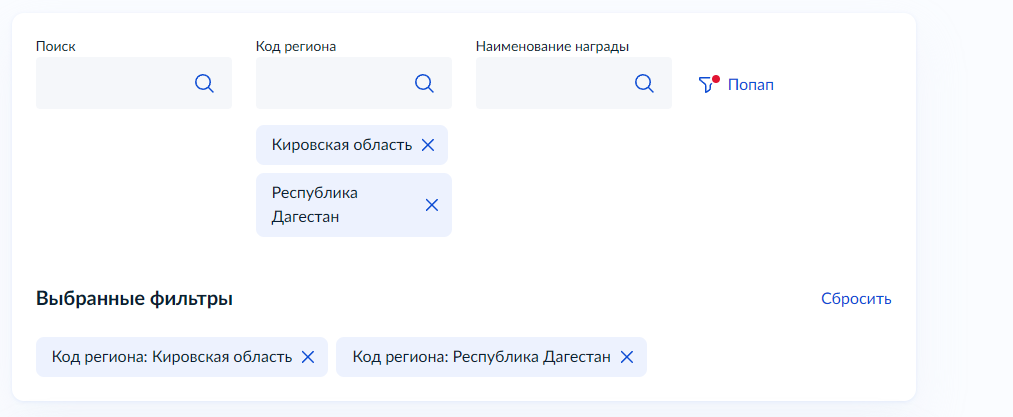Image resolution: width=1013 pixels, height=417 pixels.
Task: Focus the Поиск text input
Action: (x=112, y=84)
